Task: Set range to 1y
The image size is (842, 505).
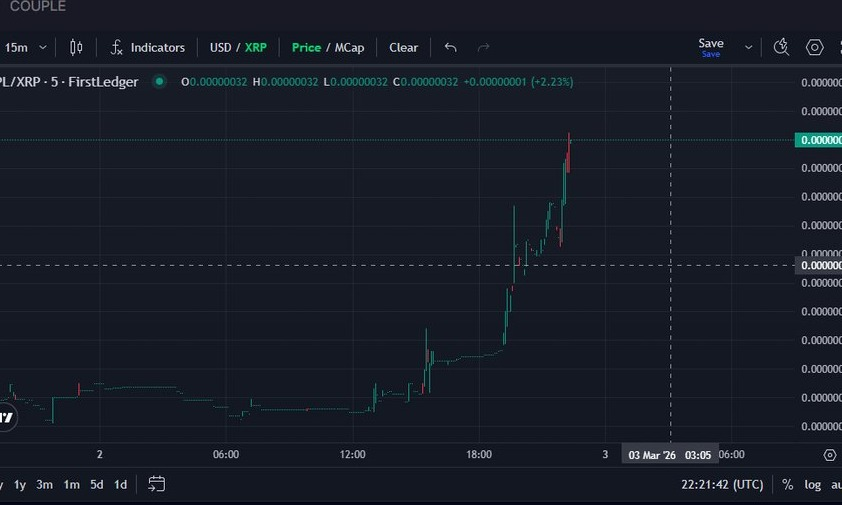Action: pyautogui.click(x=20, y=485)
